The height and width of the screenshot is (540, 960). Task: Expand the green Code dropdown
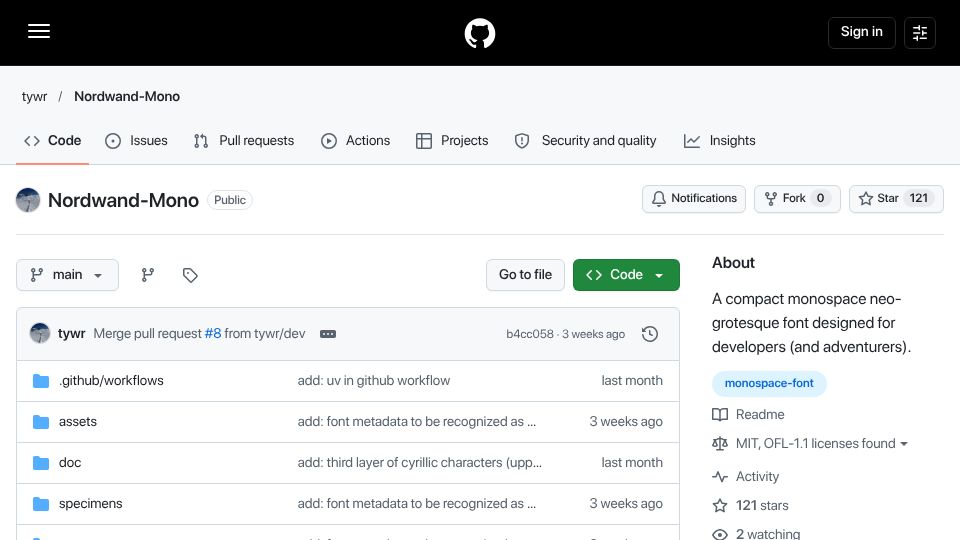(x=626, y=275)
